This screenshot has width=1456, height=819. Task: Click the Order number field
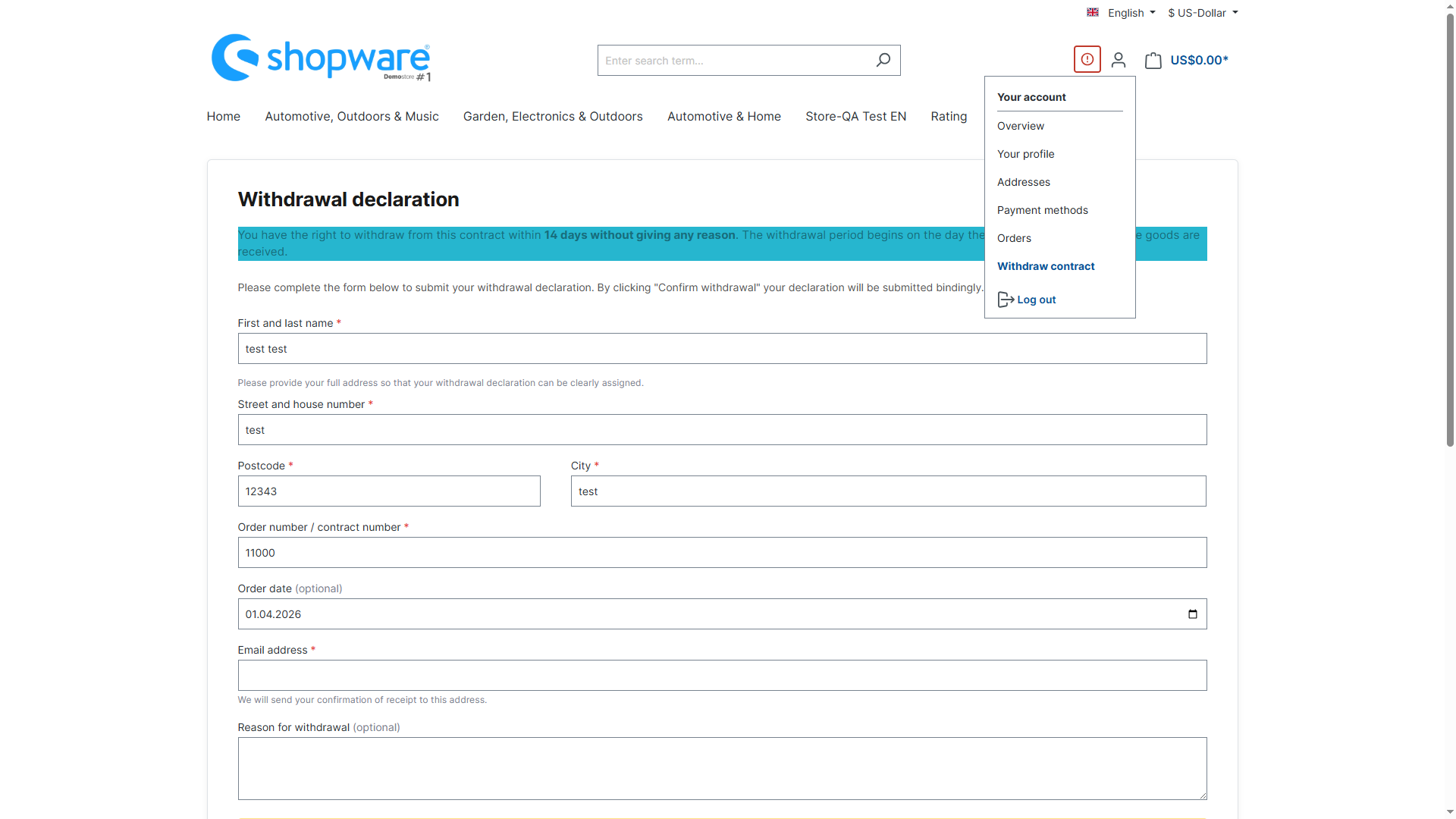tap(722, 553)
